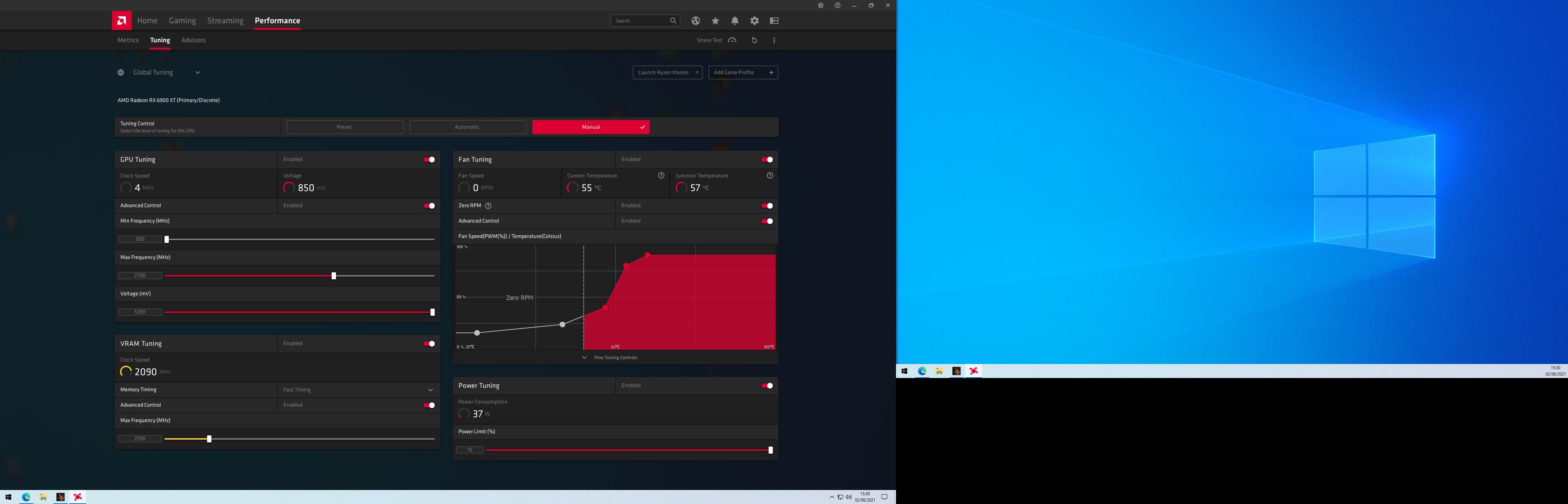This screenshot has width=1568, height=504.
Task: Toggle GPU Tuning enabled switch
Action: [x=429, y=160]
